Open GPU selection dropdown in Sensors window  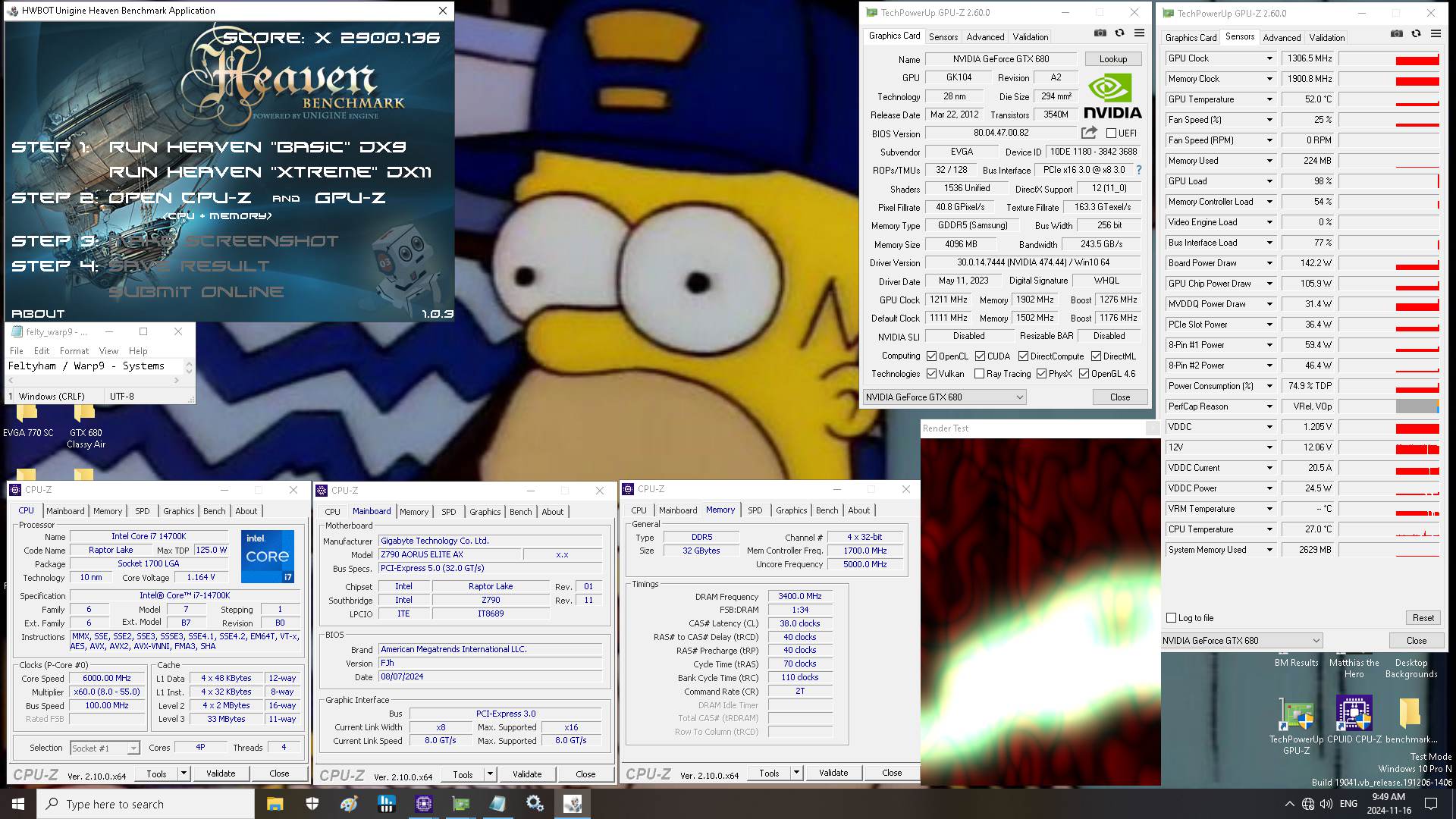(x=1241, y=641)
